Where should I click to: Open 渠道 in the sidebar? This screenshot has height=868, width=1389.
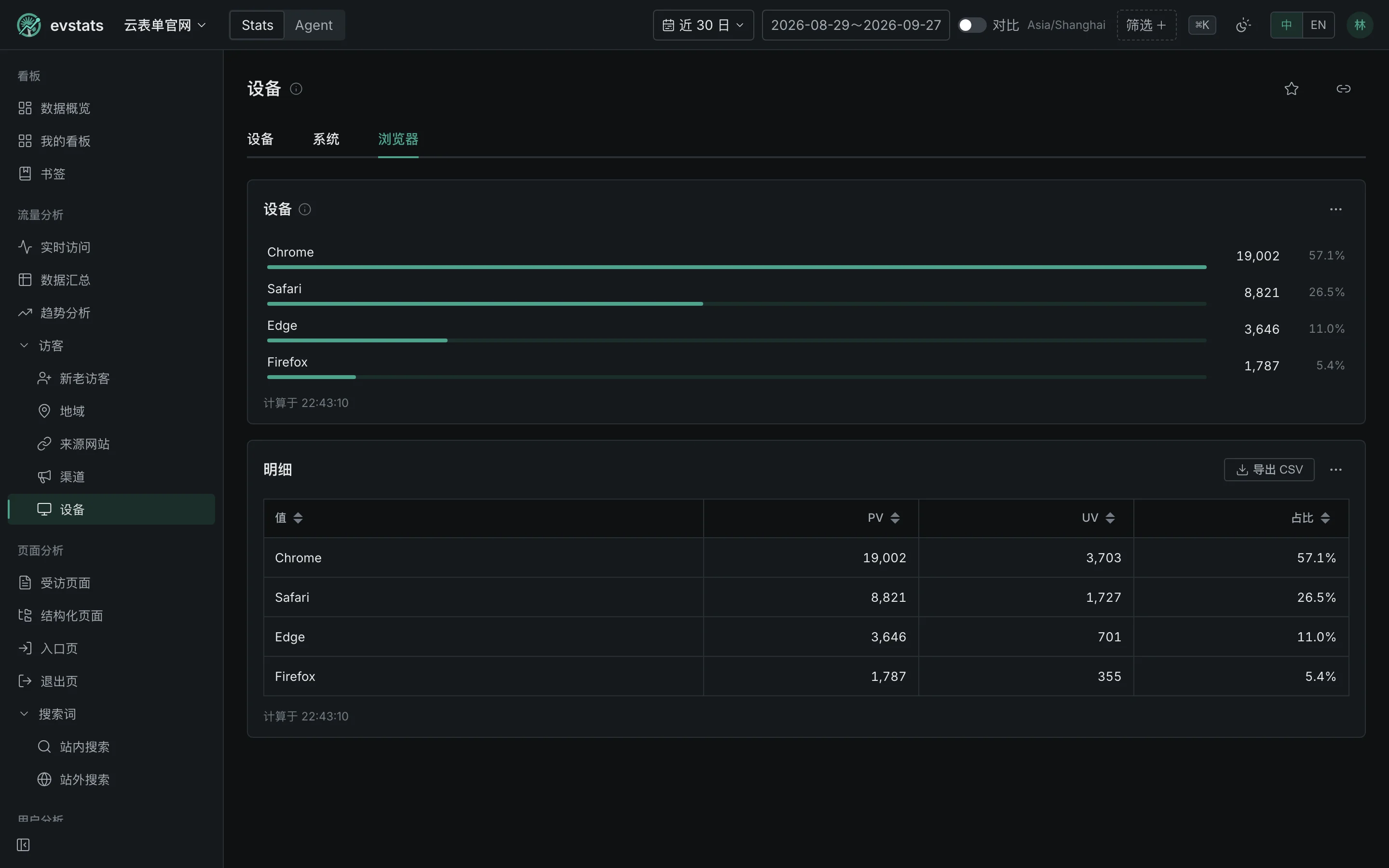(111, 476)
